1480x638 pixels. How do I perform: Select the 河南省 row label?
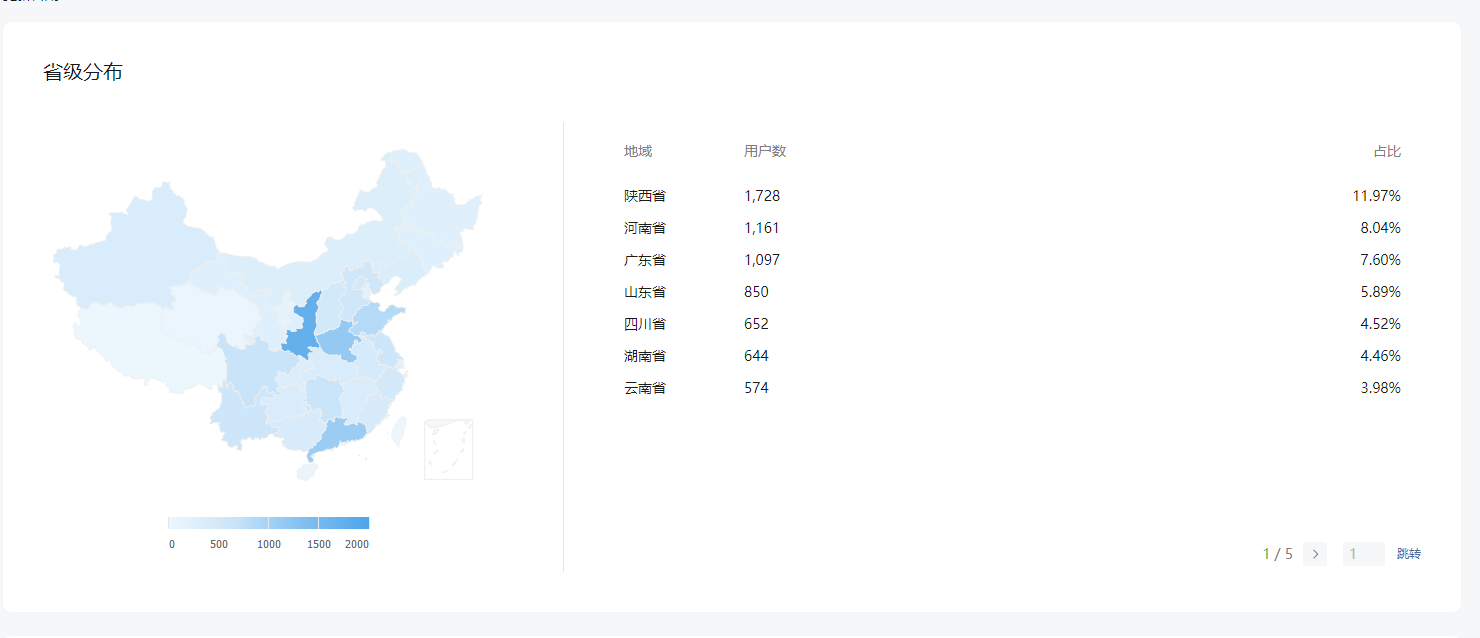(645, 228)
